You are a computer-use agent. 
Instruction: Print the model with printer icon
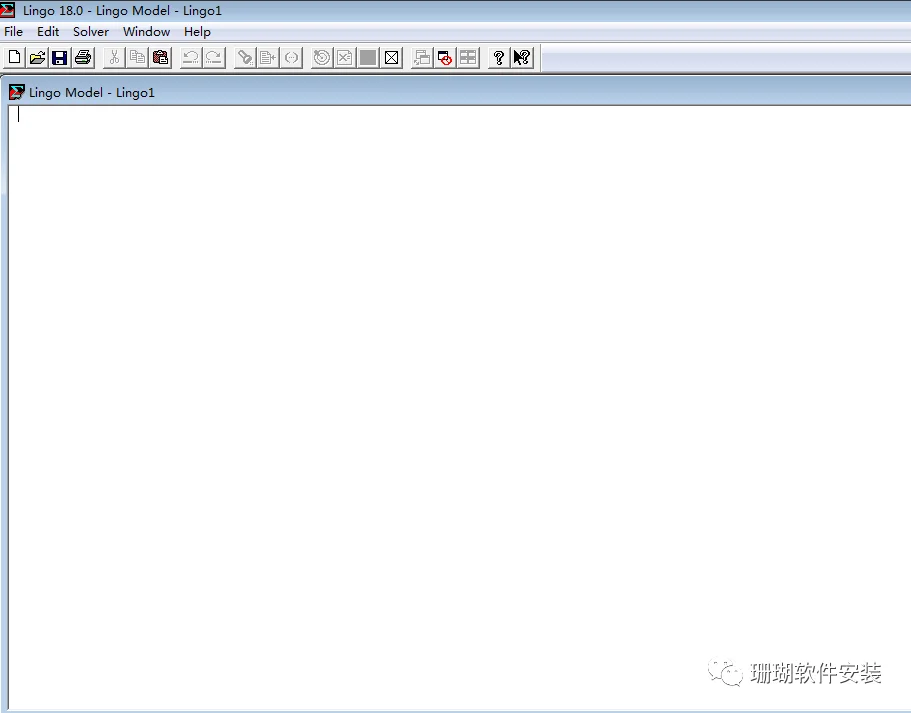coord(83,58)
